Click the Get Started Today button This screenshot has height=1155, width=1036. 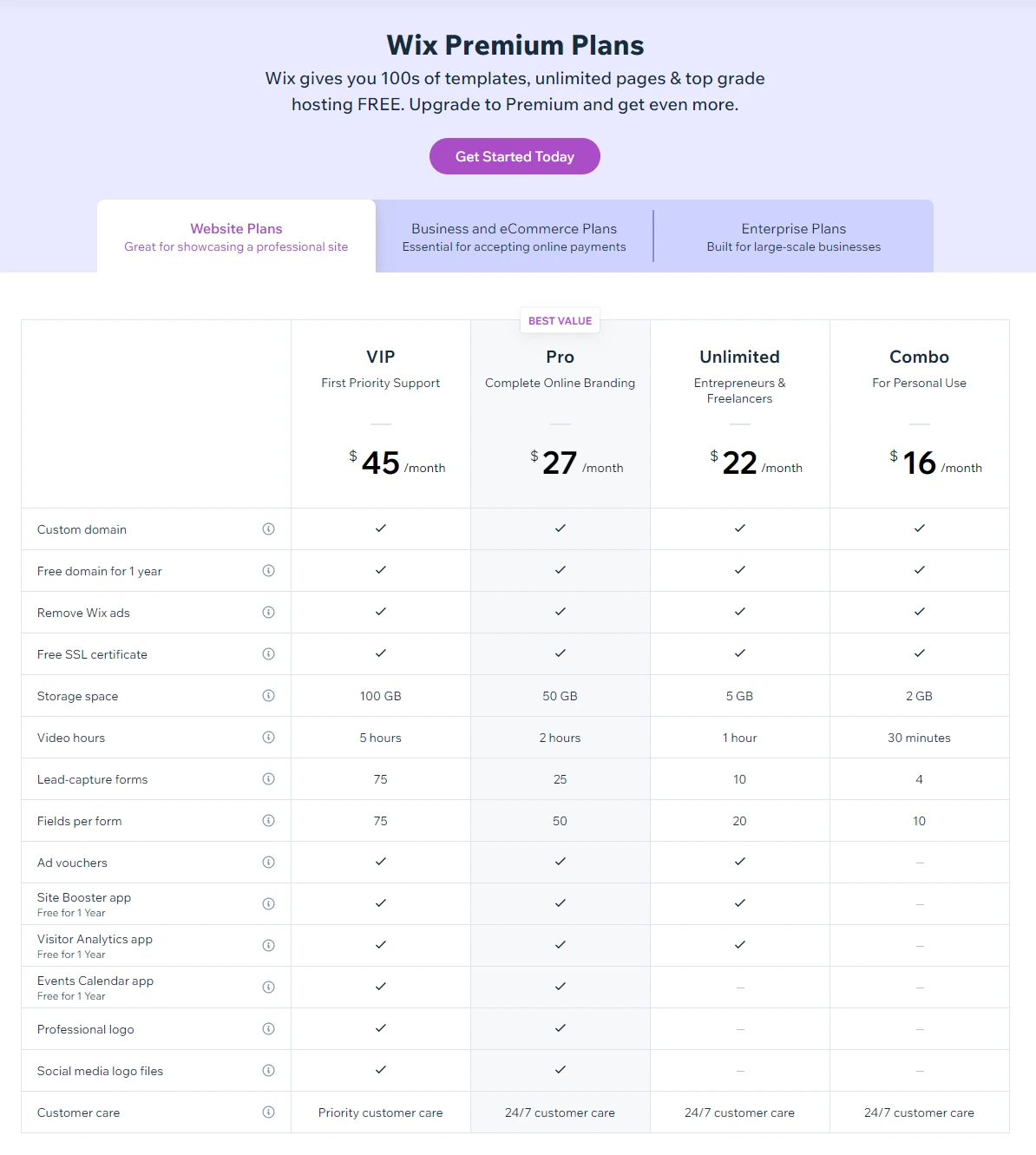[x=515, y=156]
